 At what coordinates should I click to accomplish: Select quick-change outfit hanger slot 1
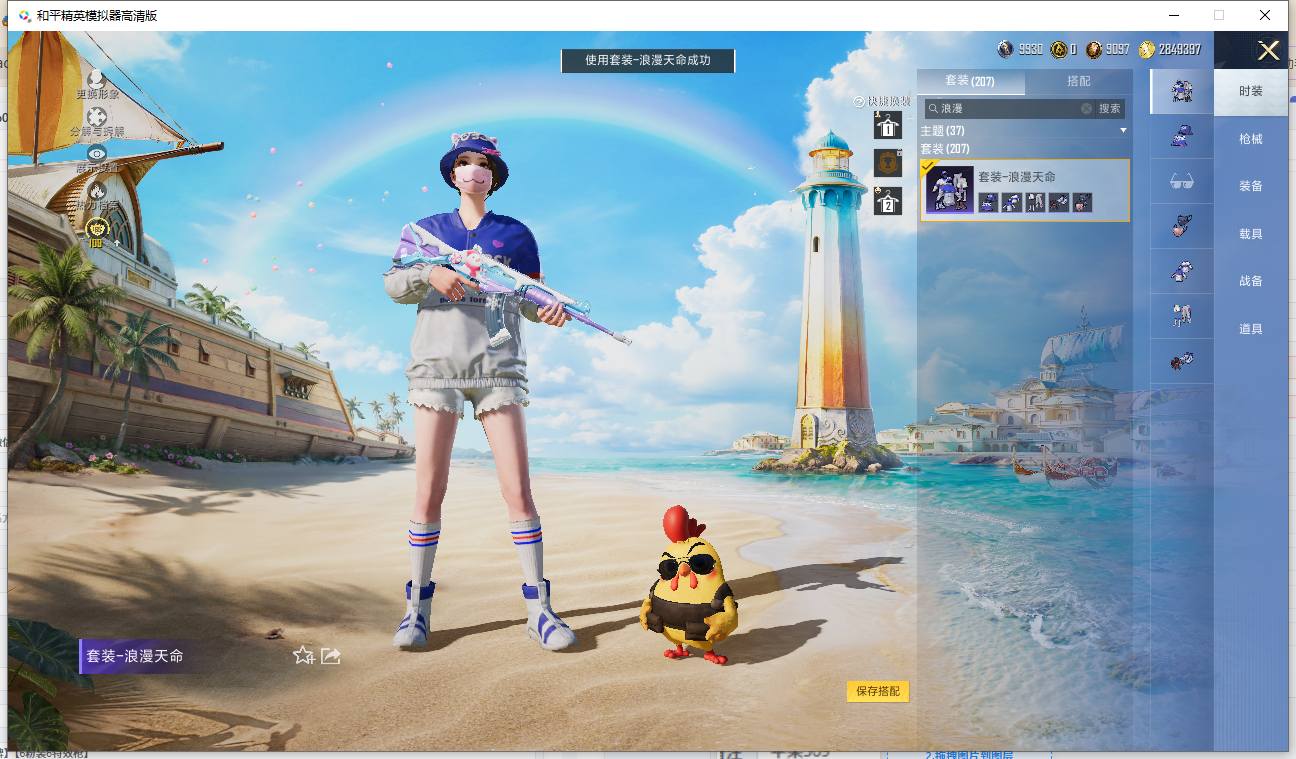click(x=887, y=125)
